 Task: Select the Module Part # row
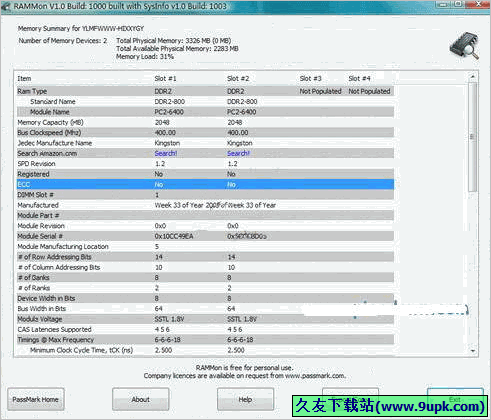(x=205, y=215)
